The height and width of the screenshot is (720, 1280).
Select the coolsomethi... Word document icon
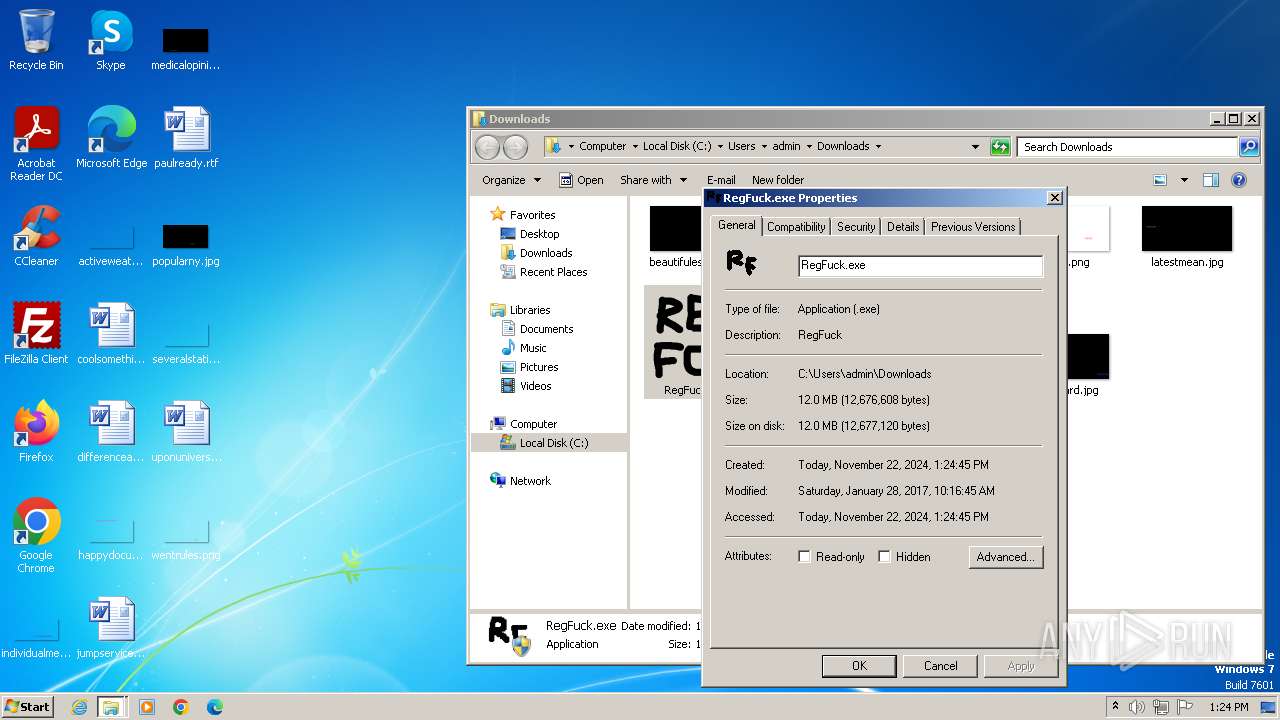[111, 334]
